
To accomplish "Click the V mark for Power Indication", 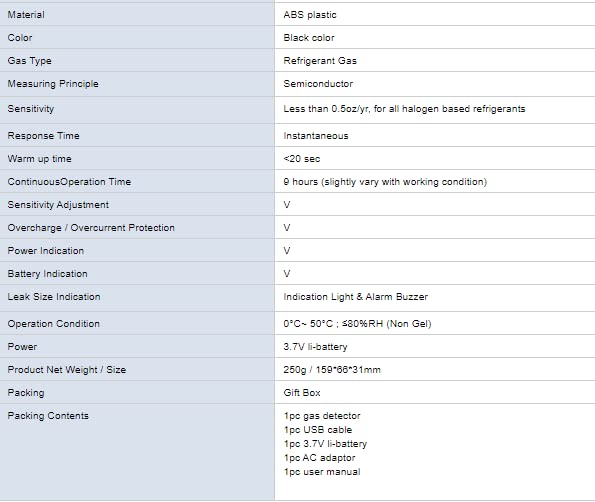I will (287, 251).
